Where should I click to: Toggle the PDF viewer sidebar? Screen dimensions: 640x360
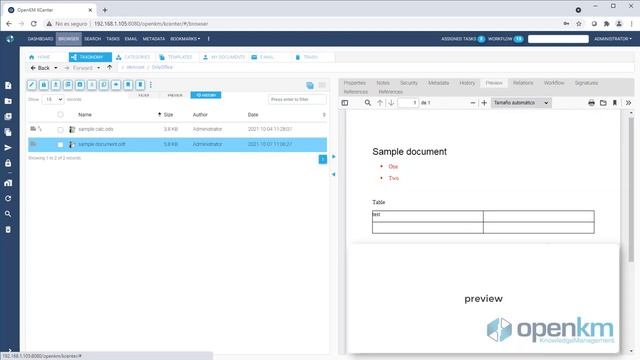pos(345,103)
